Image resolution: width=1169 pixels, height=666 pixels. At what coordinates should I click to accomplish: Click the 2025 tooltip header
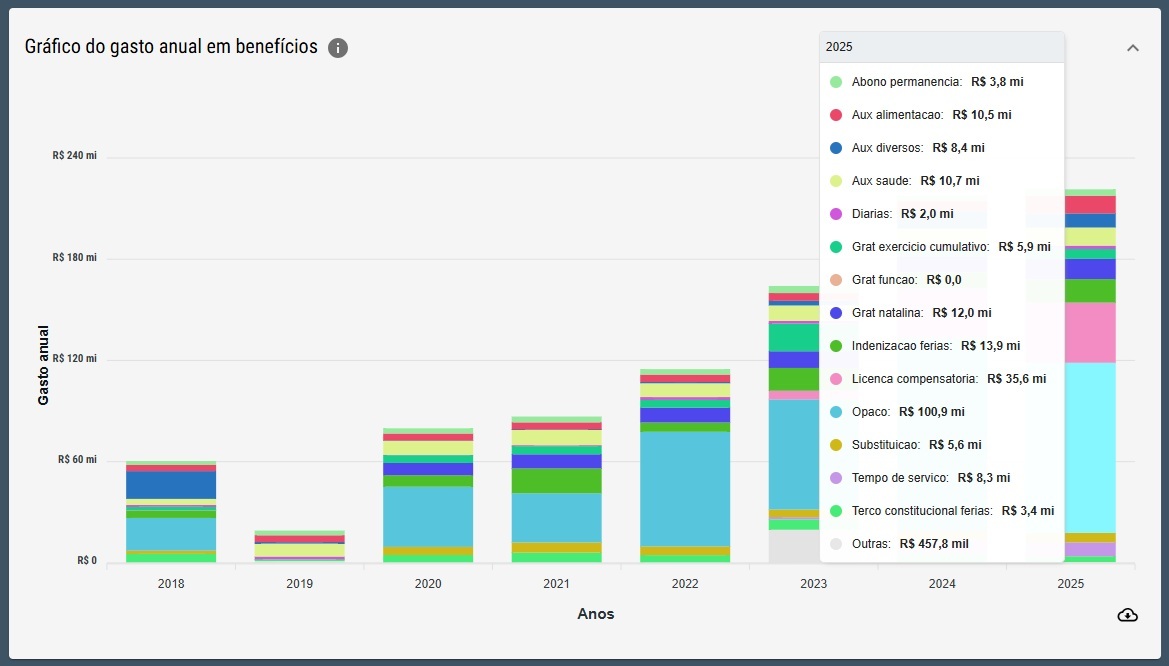(940, 47)
